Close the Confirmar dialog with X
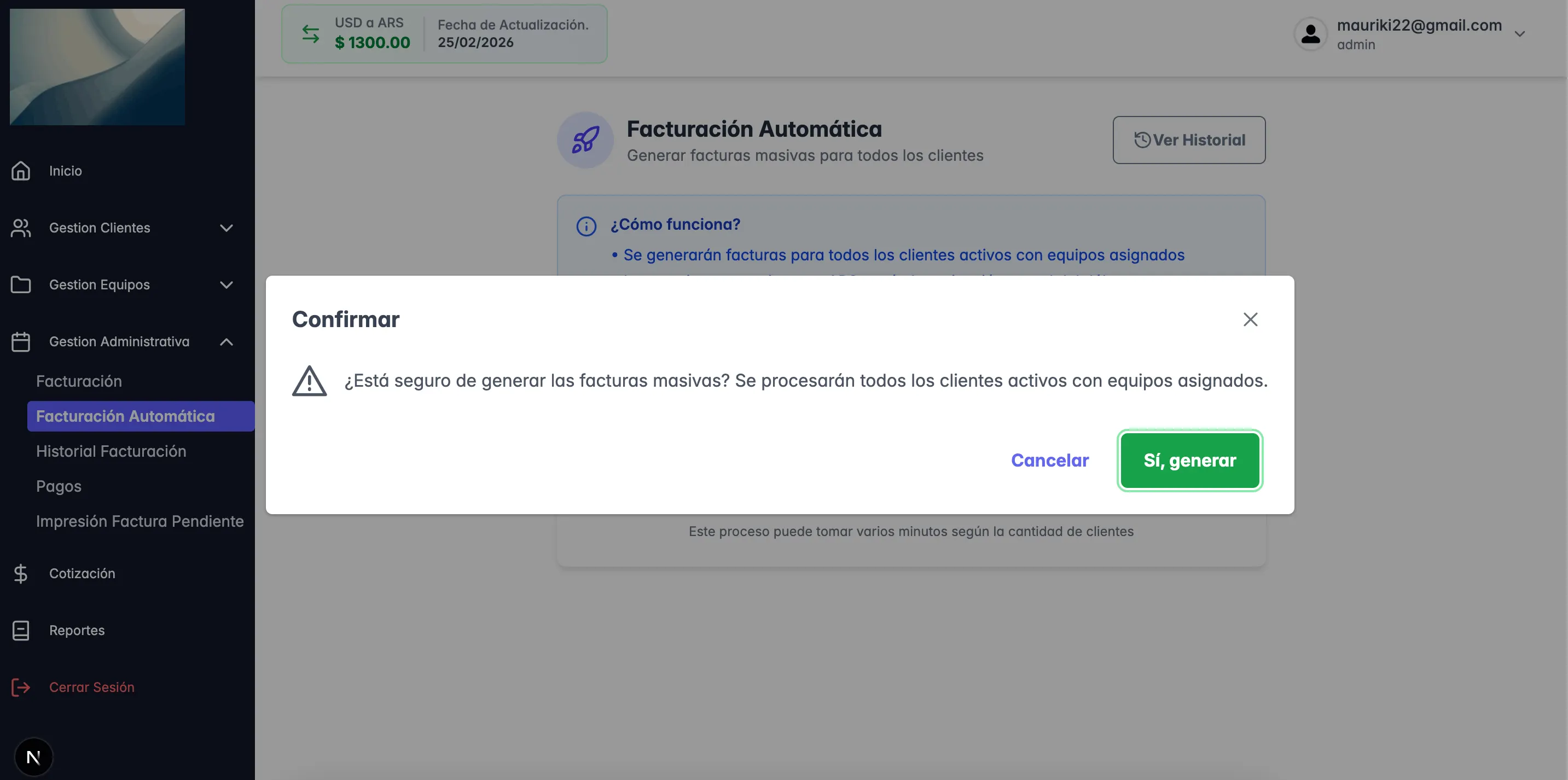1568x780 pixels. tap(1250, 319)
